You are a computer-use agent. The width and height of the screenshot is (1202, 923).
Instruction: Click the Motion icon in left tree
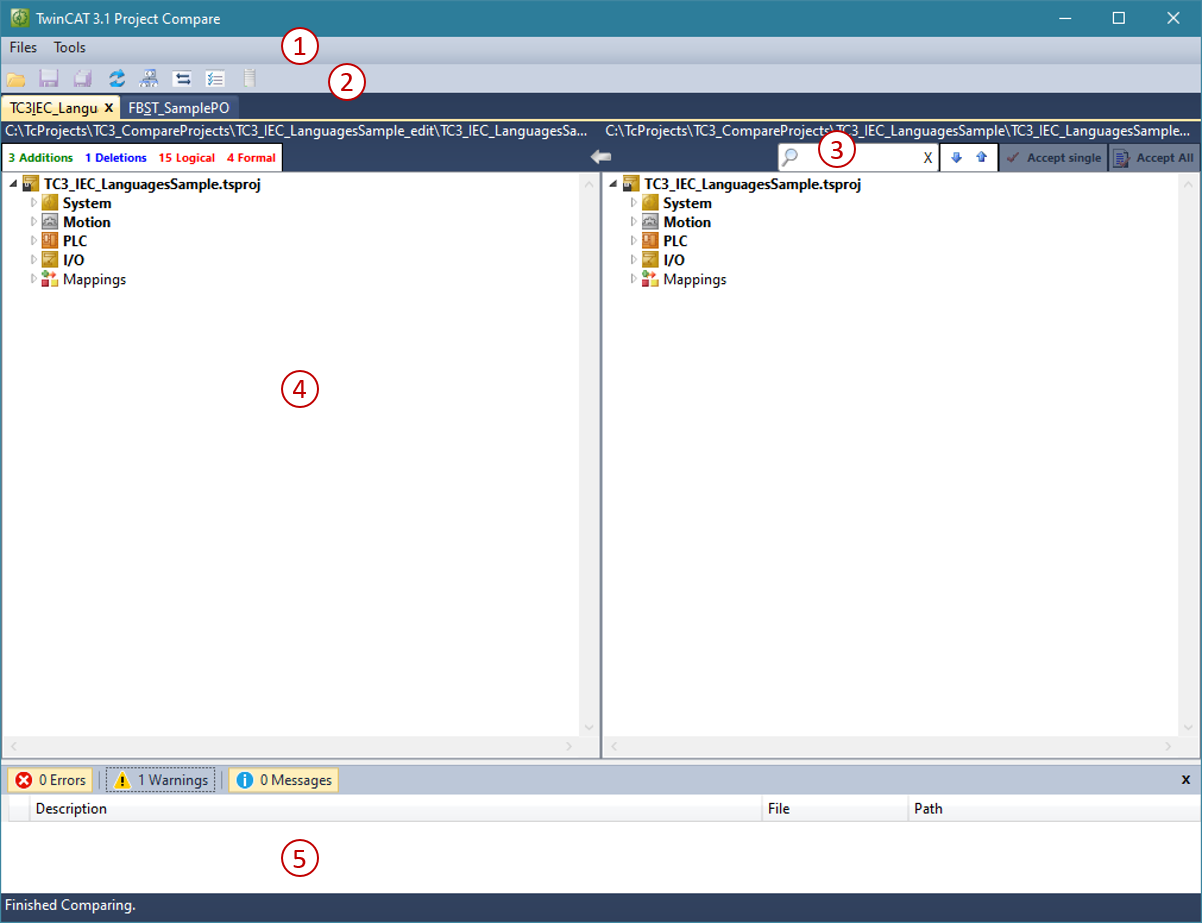(50, 222)
